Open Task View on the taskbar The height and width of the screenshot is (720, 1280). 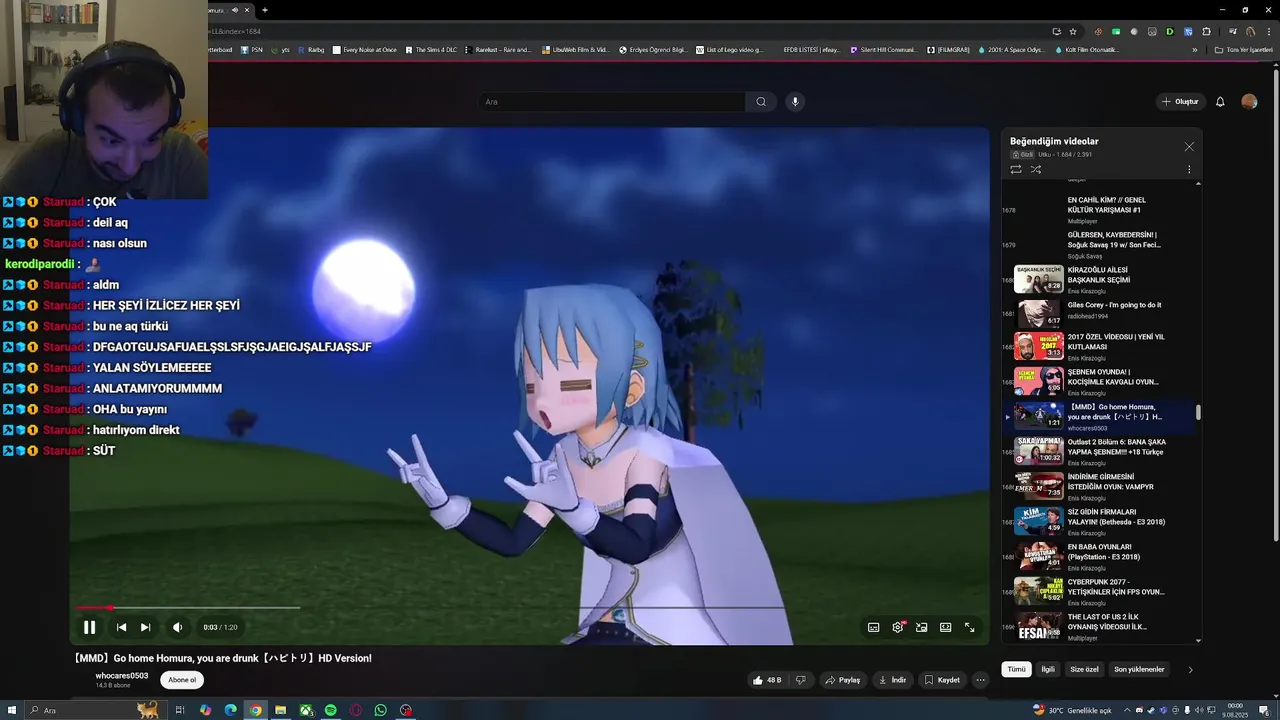tap(180, 710)
